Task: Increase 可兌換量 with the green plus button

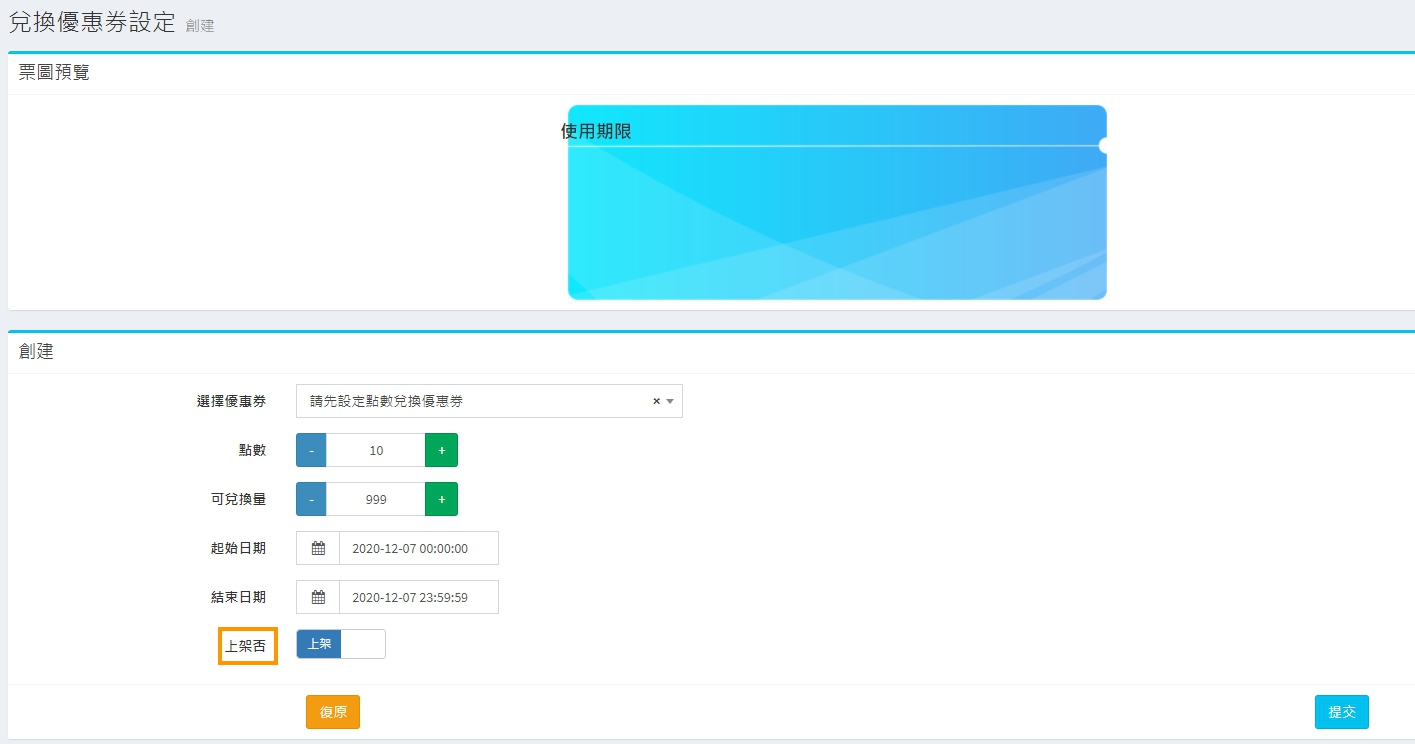Action: click(441, 499)
